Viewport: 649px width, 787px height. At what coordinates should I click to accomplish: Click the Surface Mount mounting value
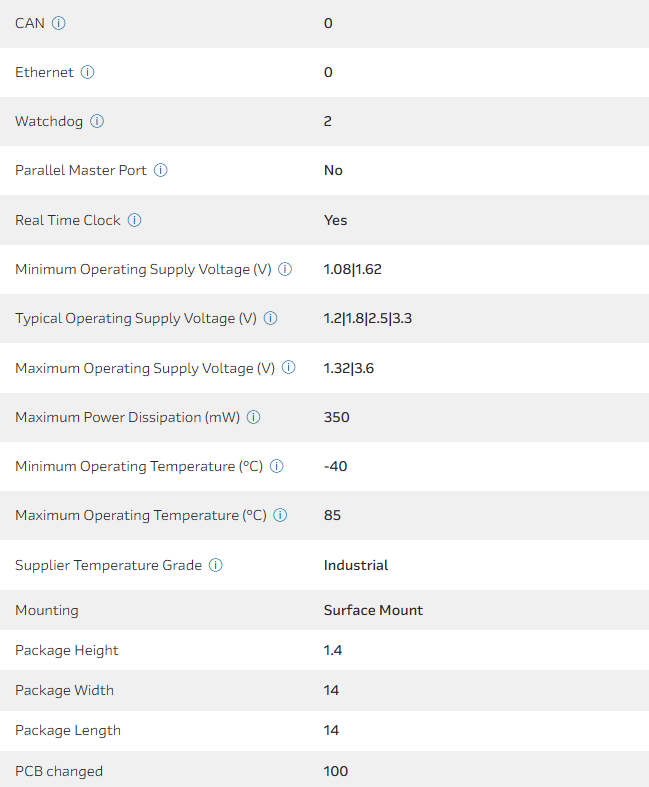pyautogui.click(x=373, y=610)
